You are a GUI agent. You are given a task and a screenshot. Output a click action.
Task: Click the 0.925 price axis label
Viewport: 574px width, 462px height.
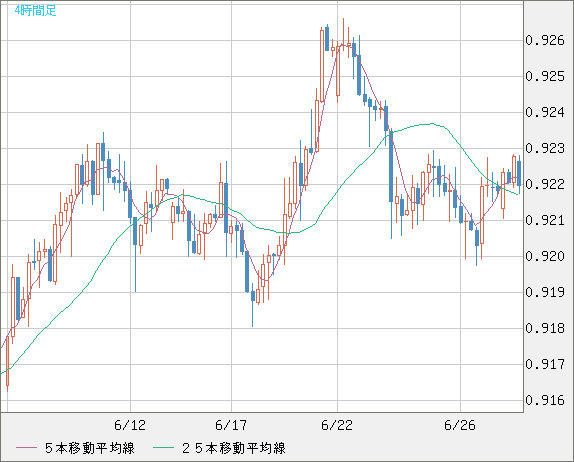[x=545, y=76]
